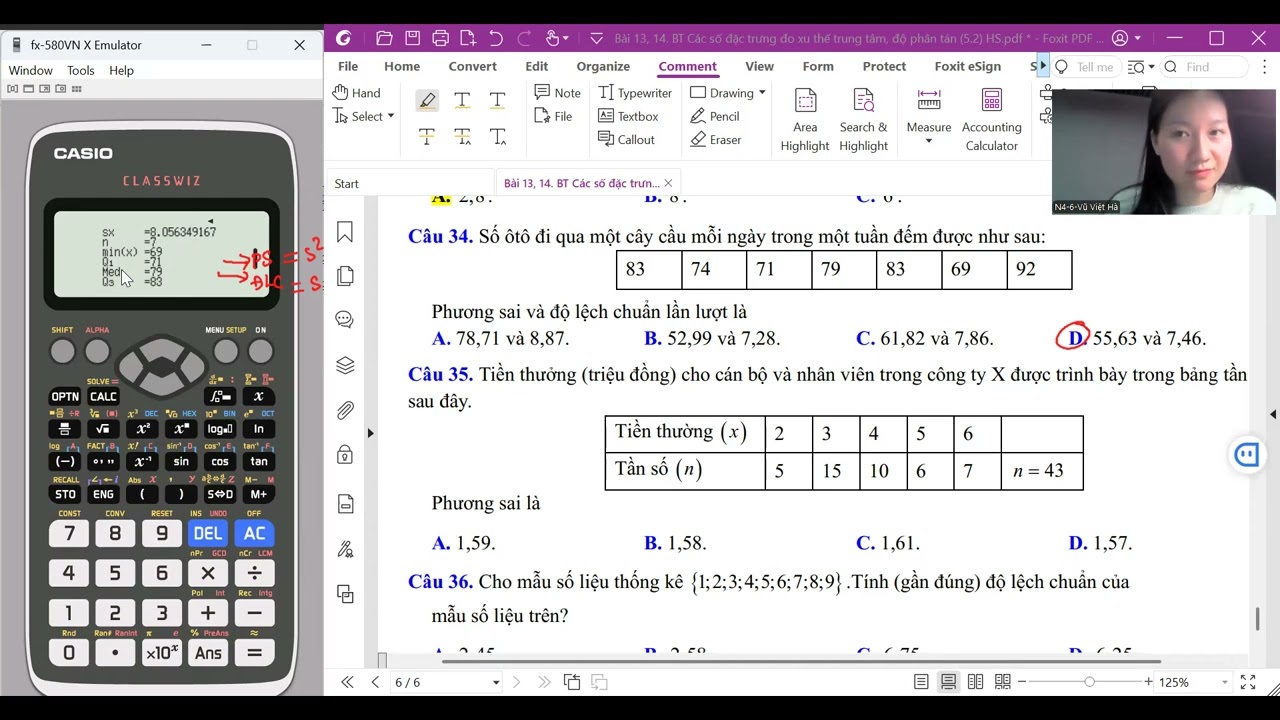Click the AC button on the calculator
1280x720 pixels.
pos(254,534)
